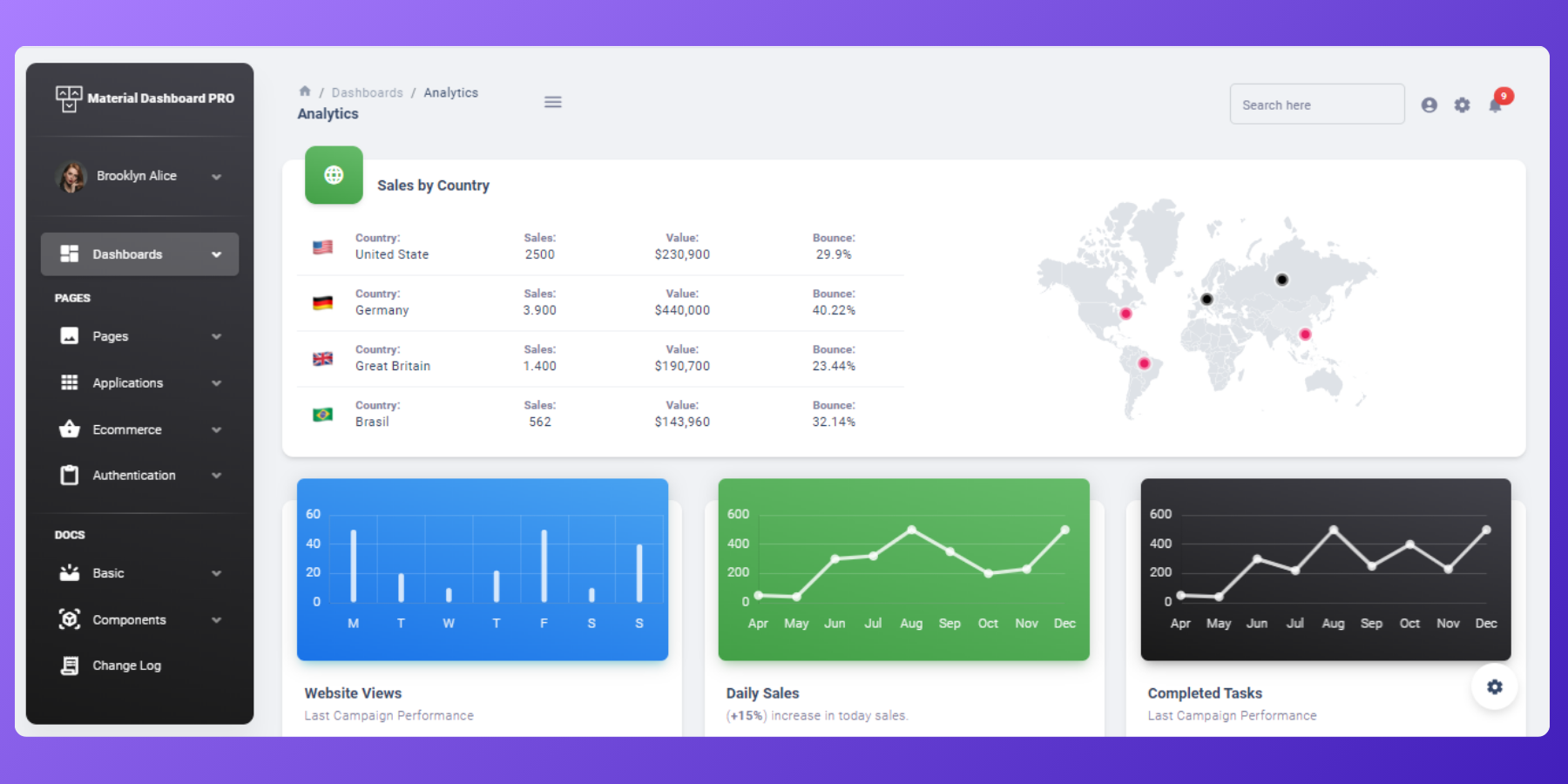Click the $230,900 United State value
Viewport: 1568px width, 784px height.
pyautogui.click(x=682, y=254)
